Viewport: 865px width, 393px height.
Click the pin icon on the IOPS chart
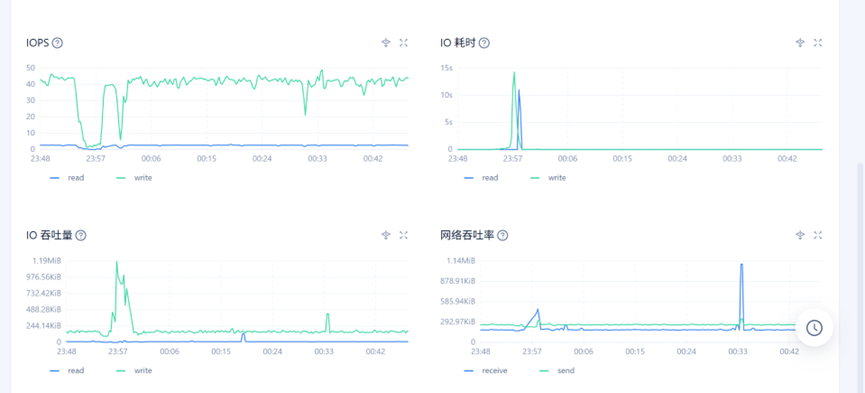coord(386,43)
